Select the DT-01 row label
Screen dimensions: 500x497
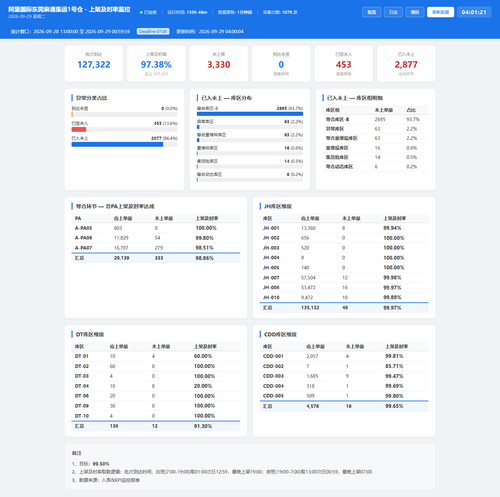[82, 356]
